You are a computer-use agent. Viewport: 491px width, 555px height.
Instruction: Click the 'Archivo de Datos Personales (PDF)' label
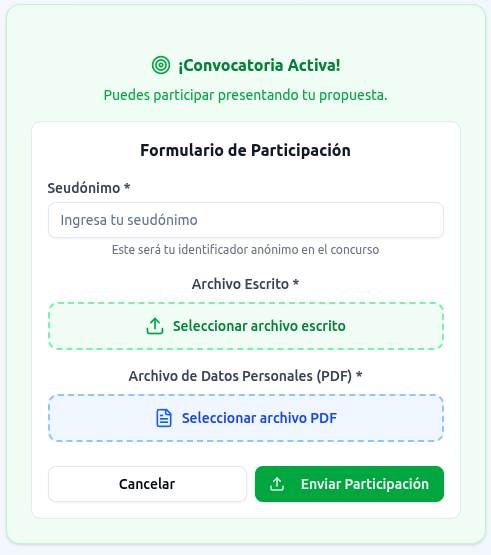(240, 376)
